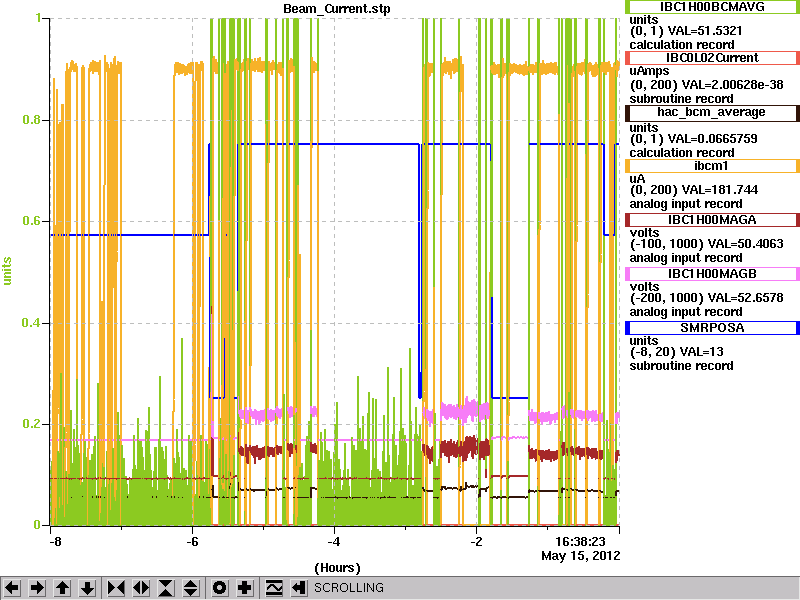Click 'uAmps' under IBC0L02Current
Viewport: 800px width, 600px height.
coord(649,71)
